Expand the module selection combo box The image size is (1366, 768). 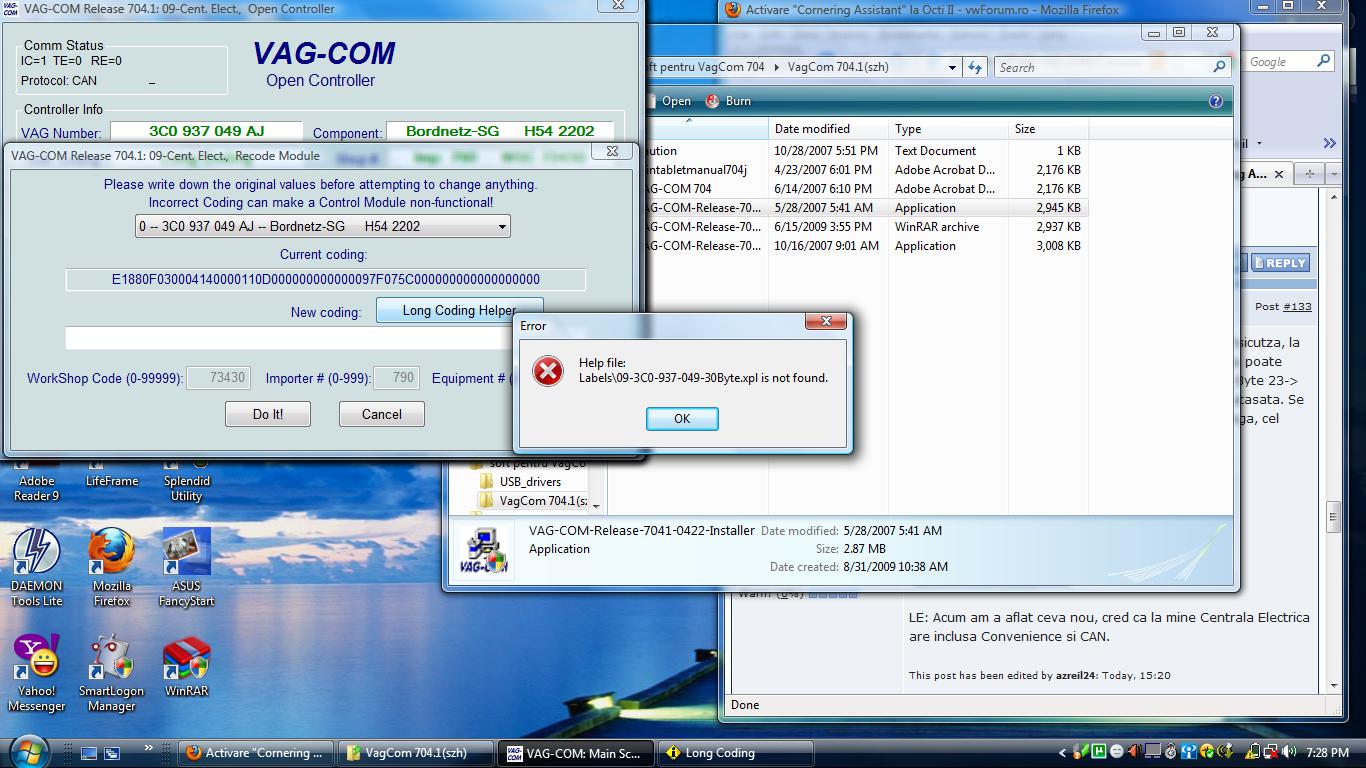pyautogui.click(x=502, y=227)
